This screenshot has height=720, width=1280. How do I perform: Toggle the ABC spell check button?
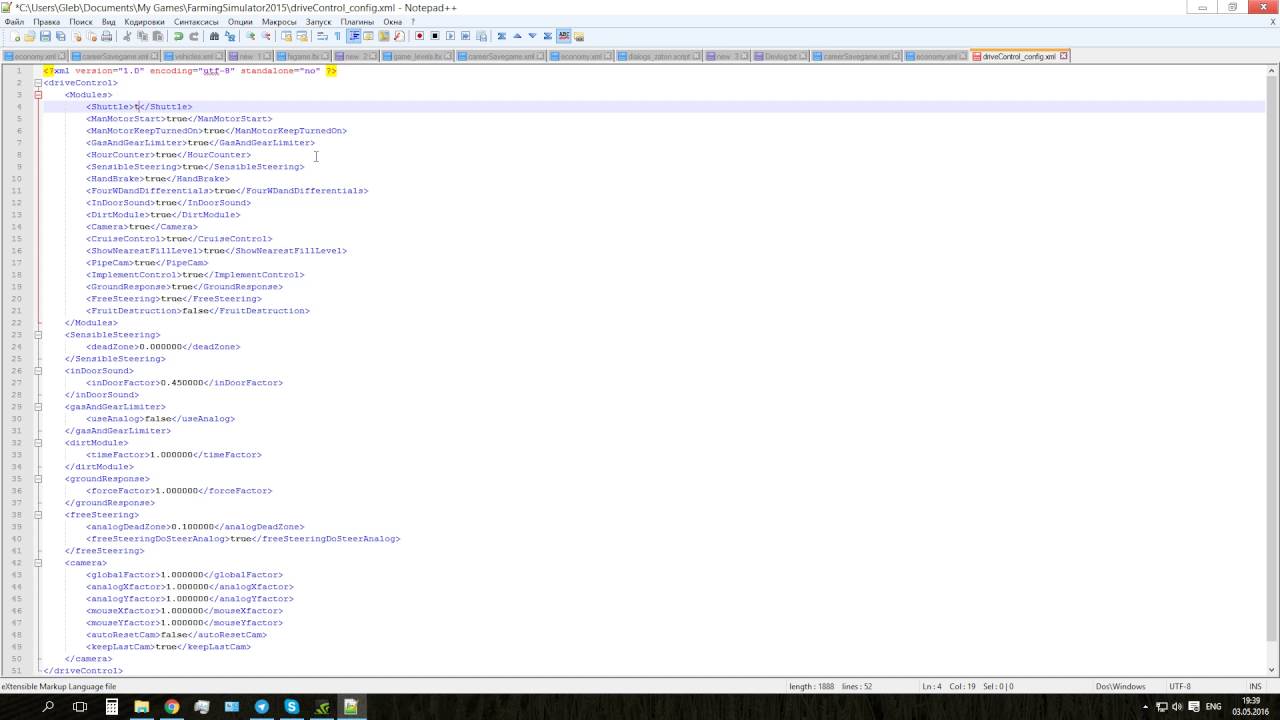tap(564, 36)
